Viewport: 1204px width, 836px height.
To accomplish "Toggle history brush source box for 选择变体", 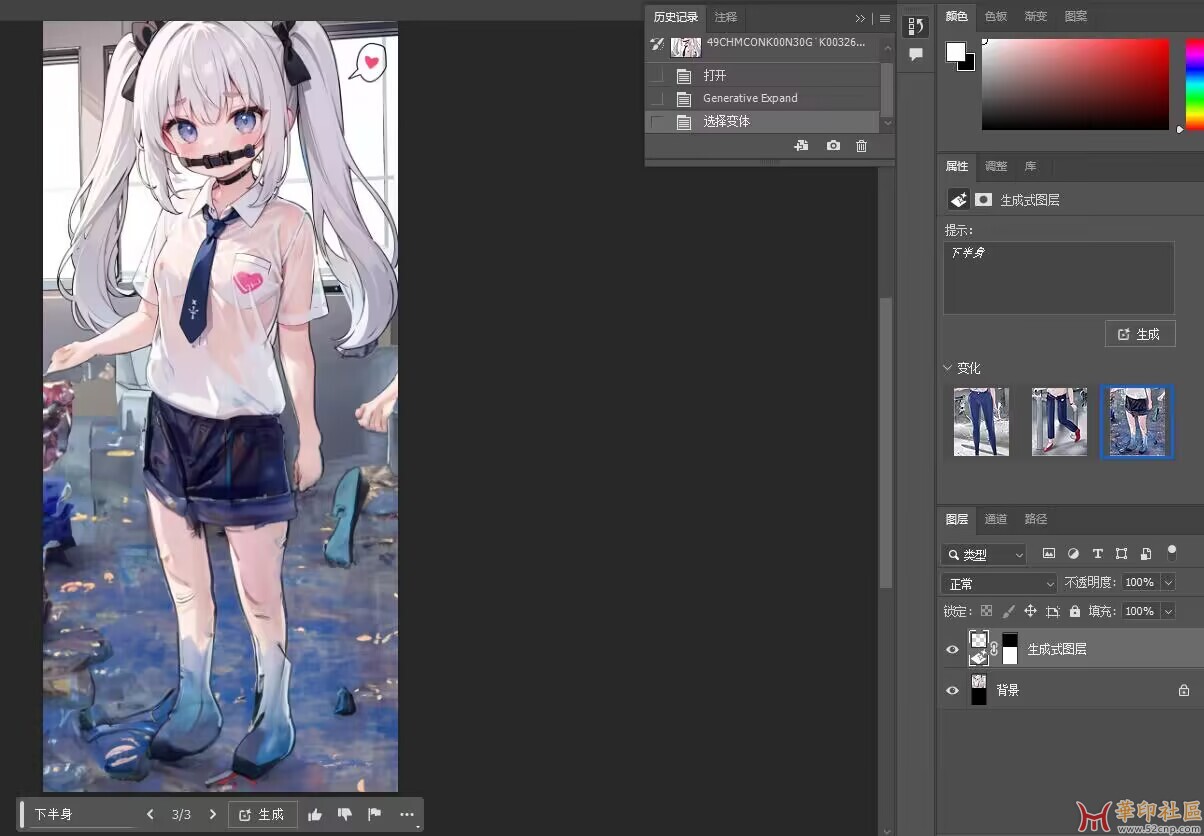I will (657, 121).
